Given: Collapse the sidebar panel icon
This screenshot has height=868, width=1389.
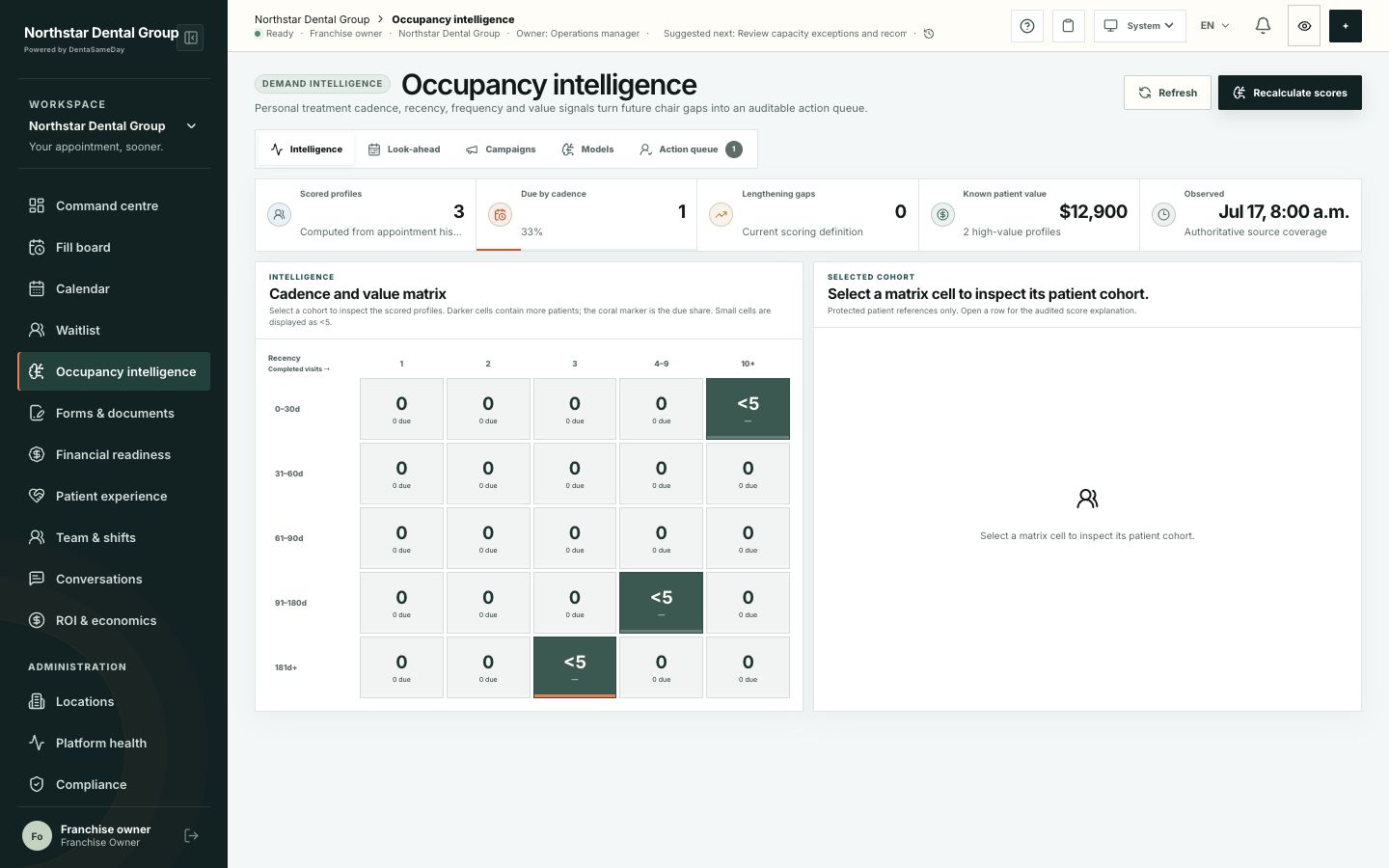Looking at the screenshot, I should click(x=191, y=38).
